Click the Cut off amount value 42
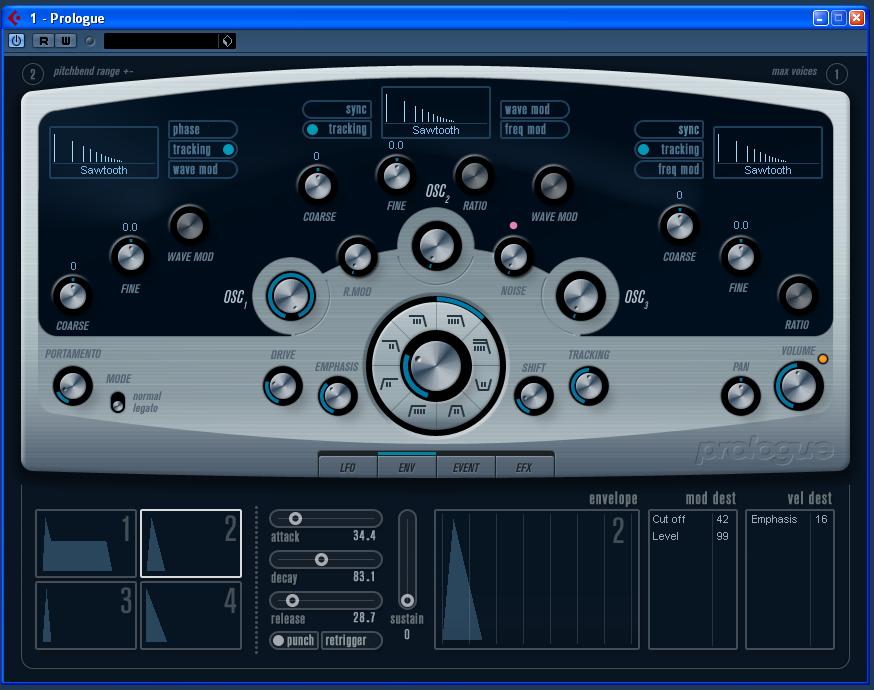 722,519
